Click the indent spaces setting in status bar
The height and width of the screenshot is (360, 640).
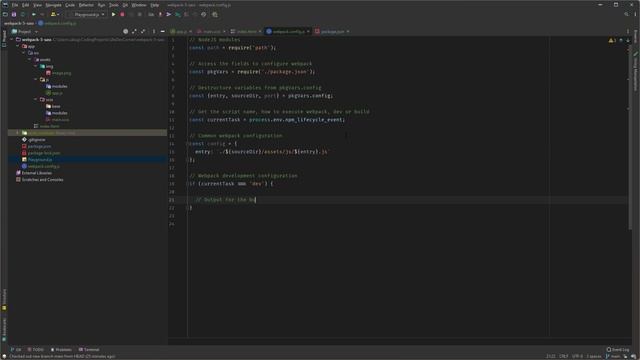click(594, 356)
